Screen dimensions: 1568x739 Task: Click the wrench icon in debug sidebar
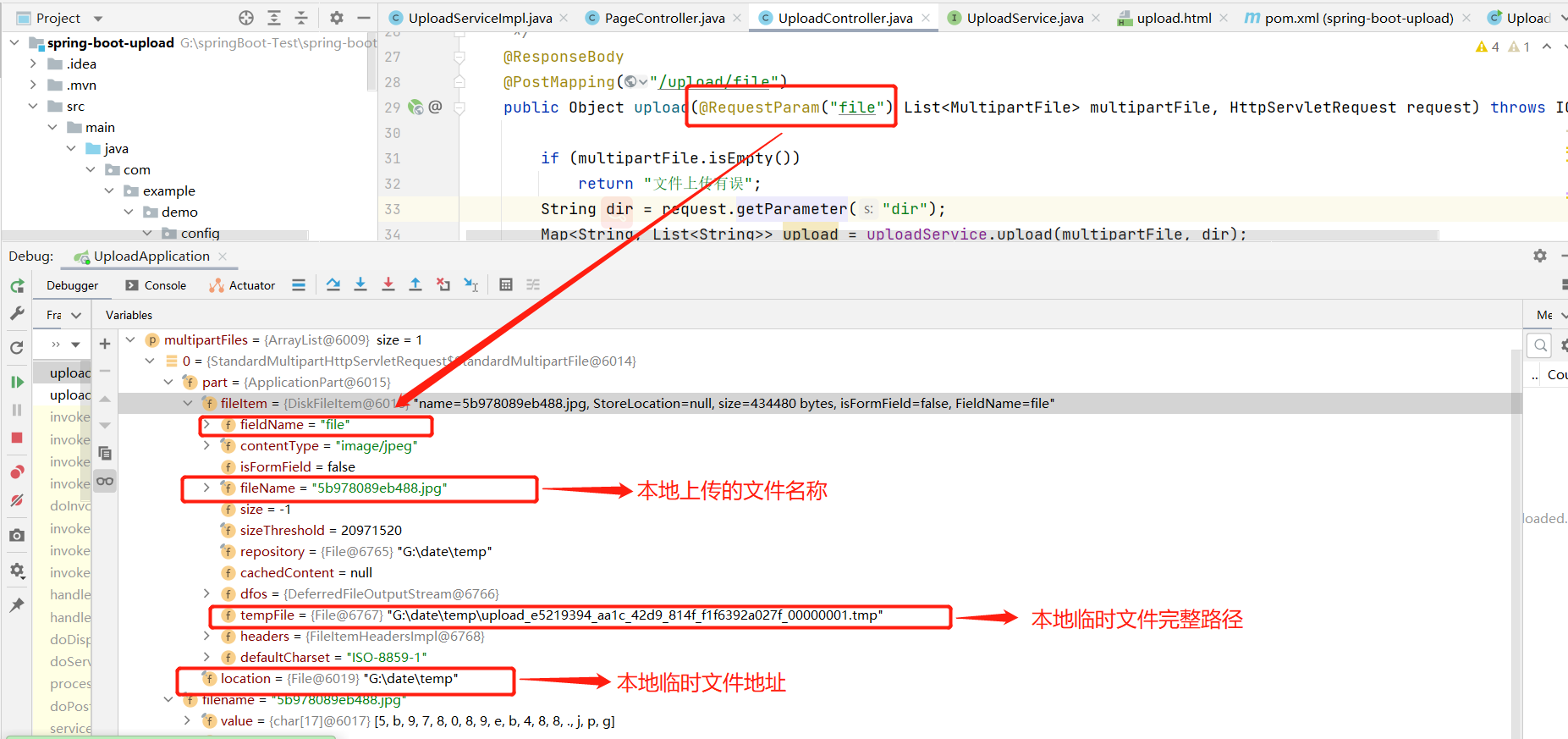tap(17, 314)
